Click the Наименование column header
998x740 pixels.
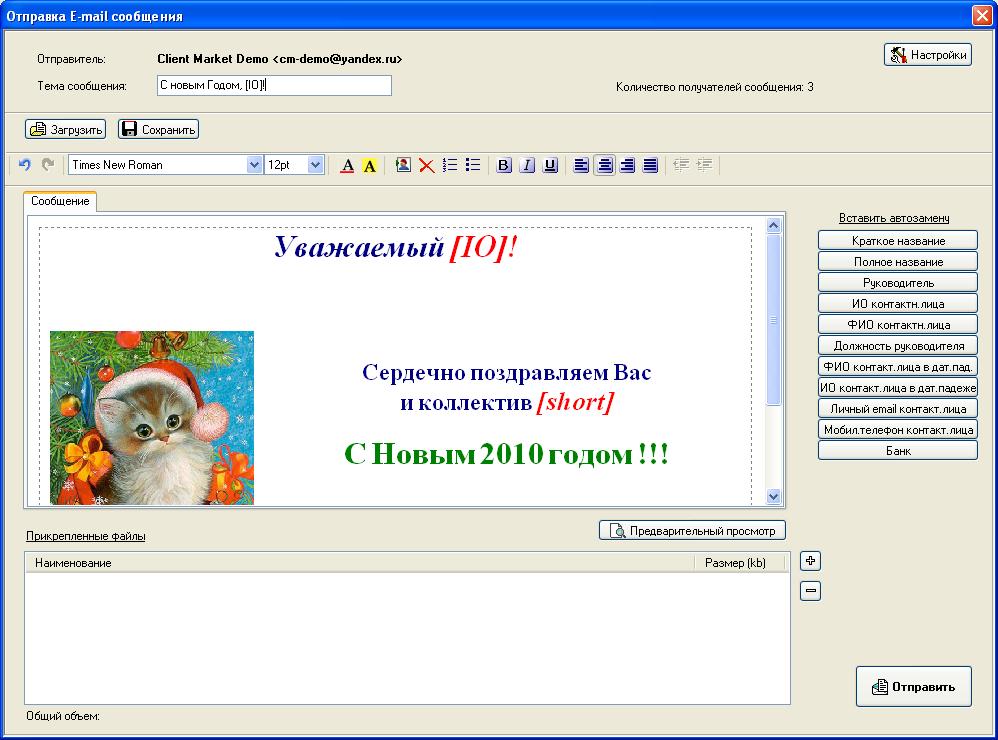pyautogui.click(x=360, y=562)
